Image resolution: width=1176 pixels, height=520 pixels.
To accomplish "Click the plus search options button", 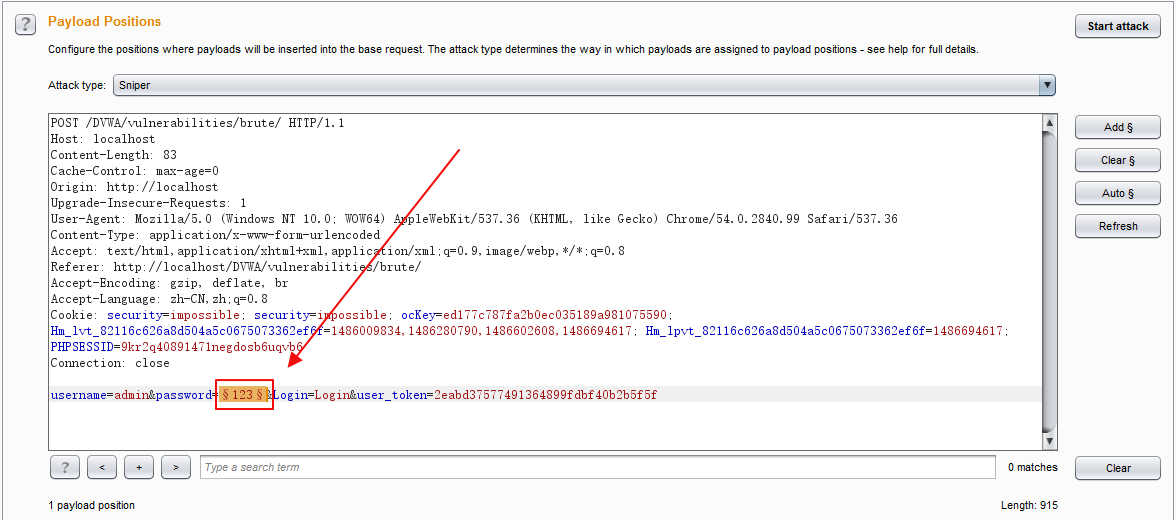I will pyautogui.click(x=139, y=467).
